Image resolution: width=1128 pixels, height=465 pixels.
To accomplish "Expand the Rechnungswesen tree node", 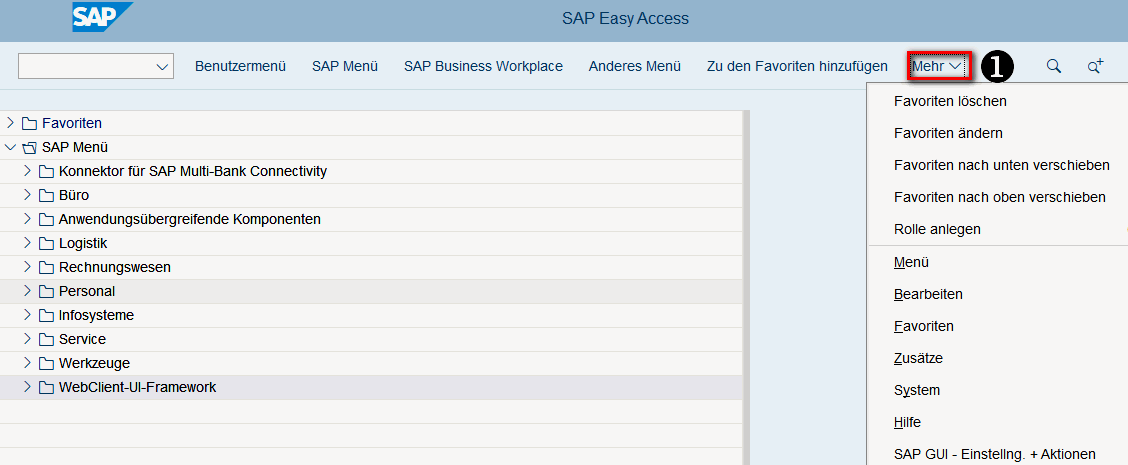I will click(x=27, y=267).
